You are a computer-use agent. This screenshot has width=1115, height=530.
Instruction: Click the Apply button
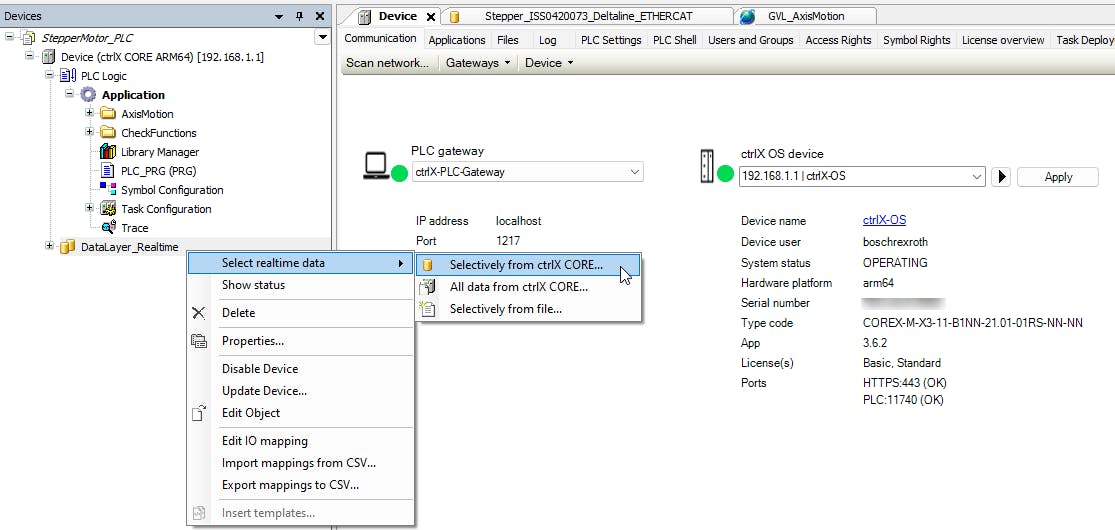1057,177
